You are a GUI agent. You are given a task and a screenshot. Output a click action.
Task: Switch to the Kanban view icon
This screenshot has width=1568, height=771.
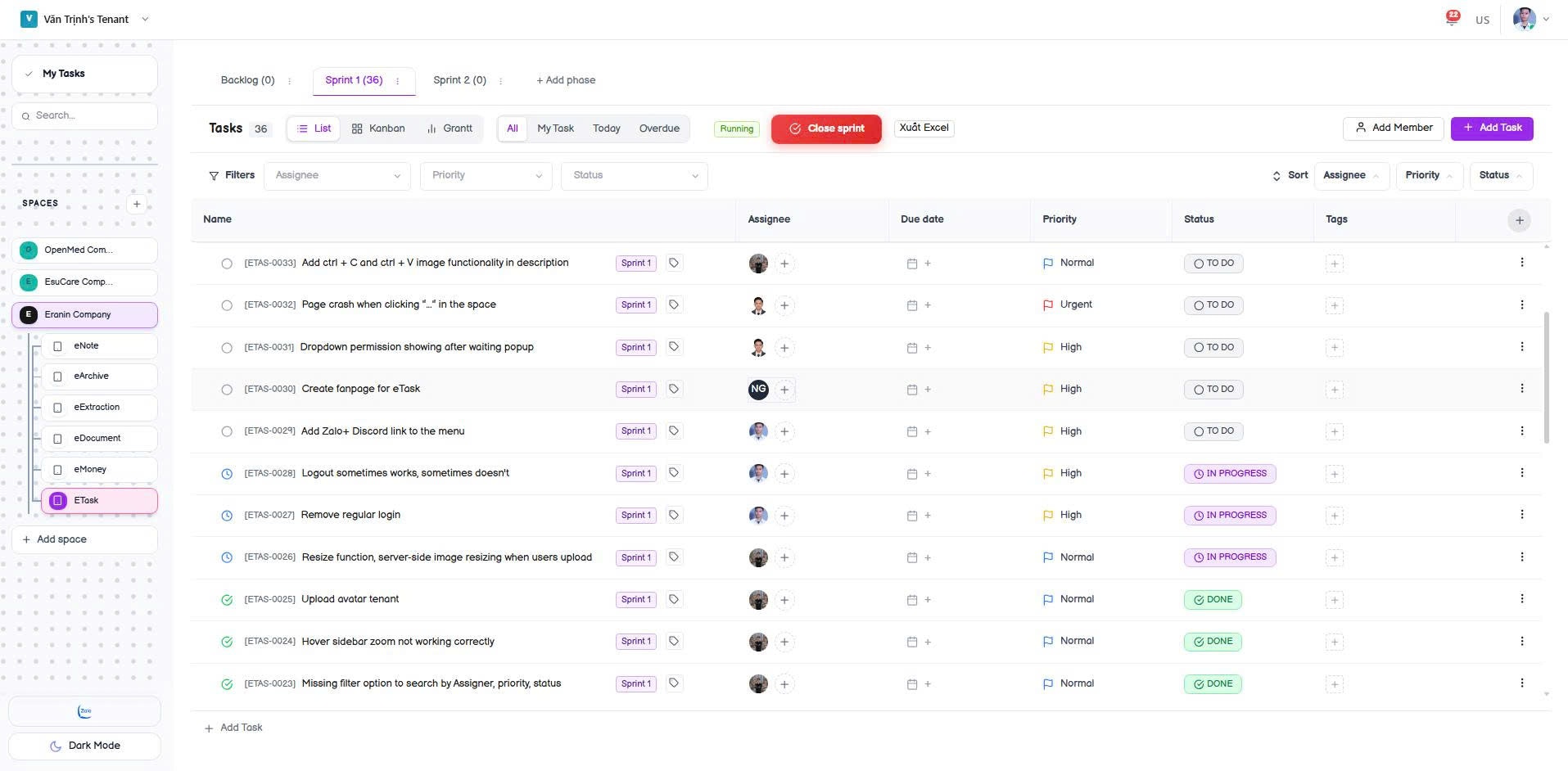click(377, 128)
